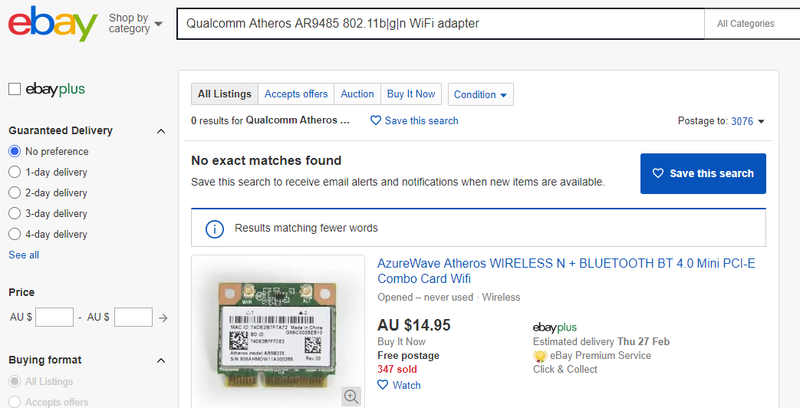
Task: Click the info icon for fewer words results
Action: pos(214,228)
